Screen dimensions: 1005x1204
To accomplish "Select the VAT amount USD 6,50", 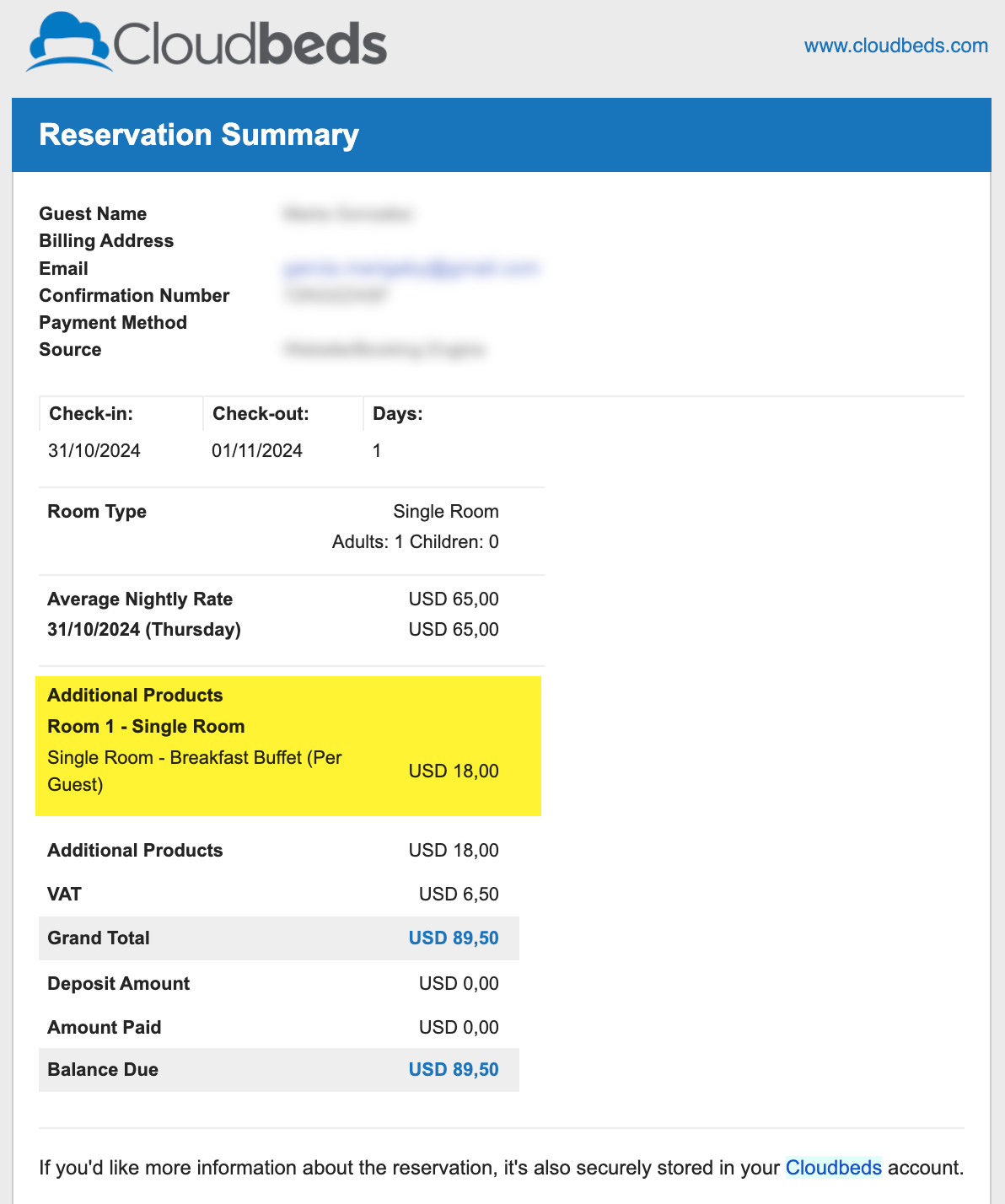I will tap(459, 895).
